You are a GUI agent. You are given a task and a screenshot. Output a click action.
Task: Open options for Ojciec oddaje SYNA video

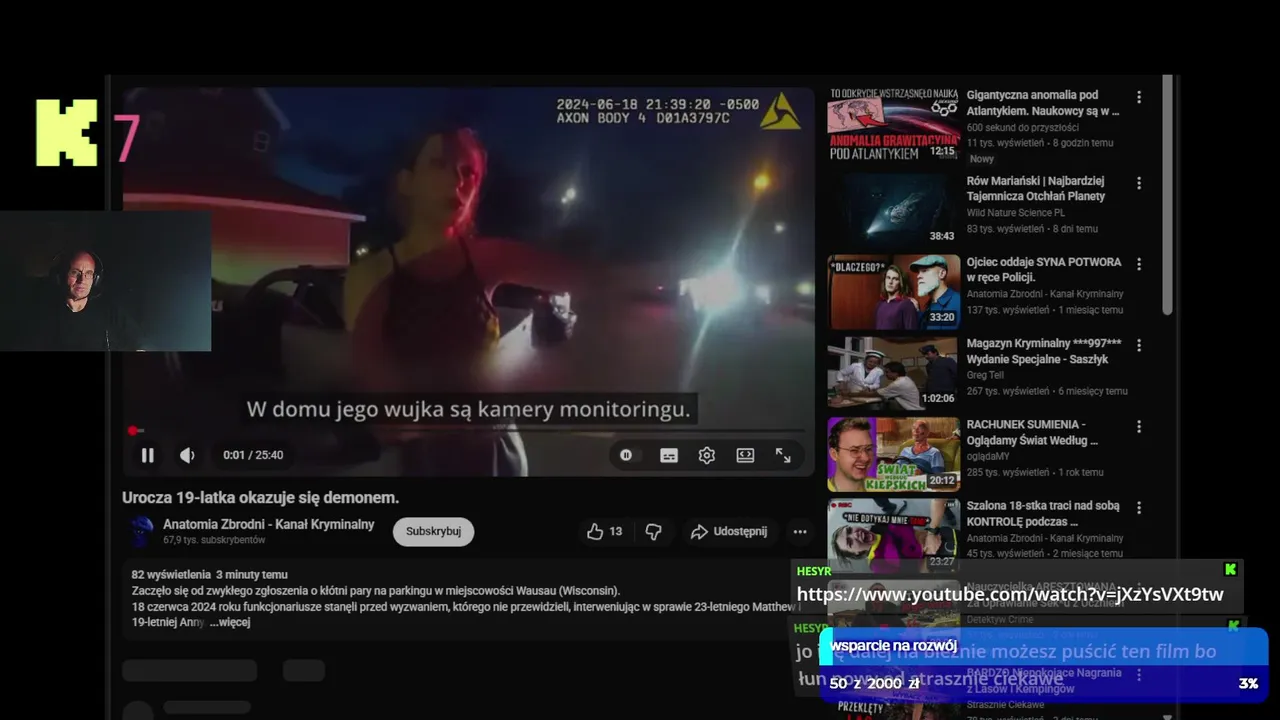coord(1138,264)
